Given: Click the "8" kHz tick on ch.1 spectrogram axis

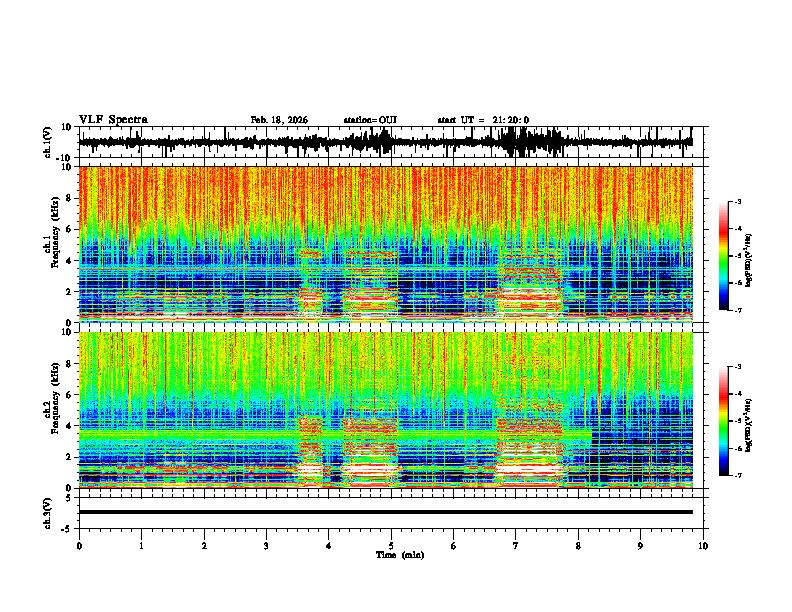Looking at the screenshot, I should click(x=69, y=198).
